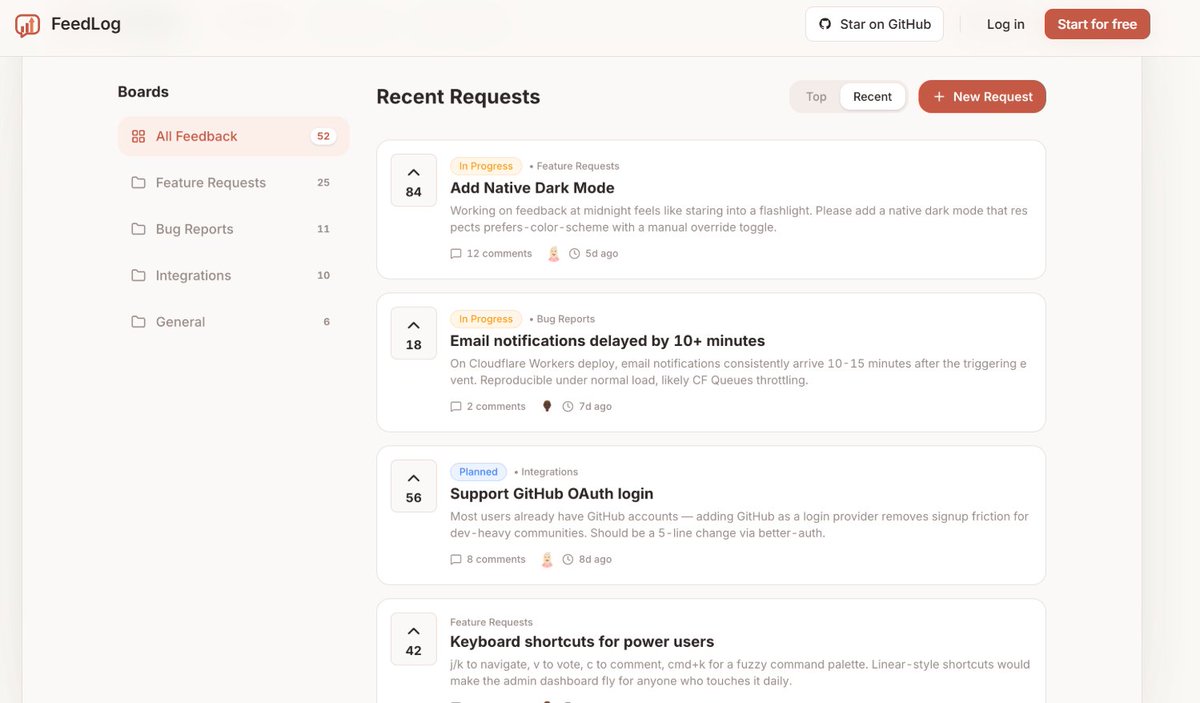Click the 25 count on Feature Requests

(x=323, y=183)
